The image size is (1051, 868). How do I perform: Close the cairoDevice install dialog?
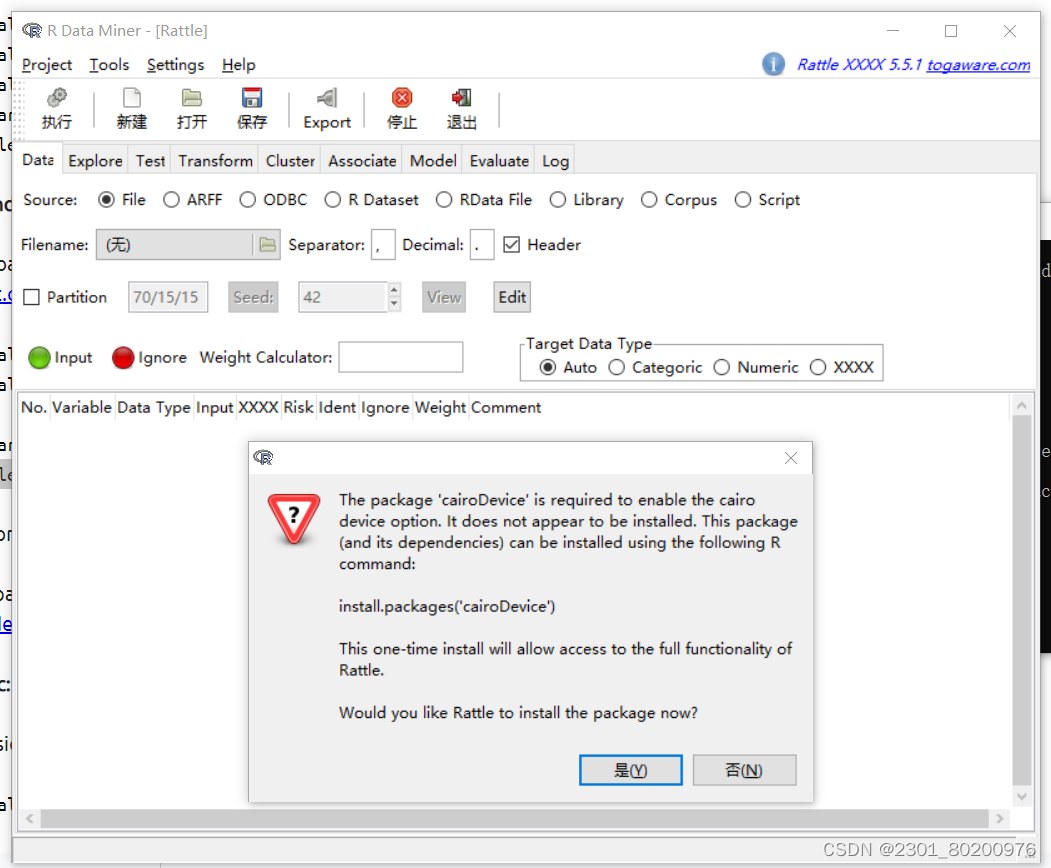(x=791, y=458)
